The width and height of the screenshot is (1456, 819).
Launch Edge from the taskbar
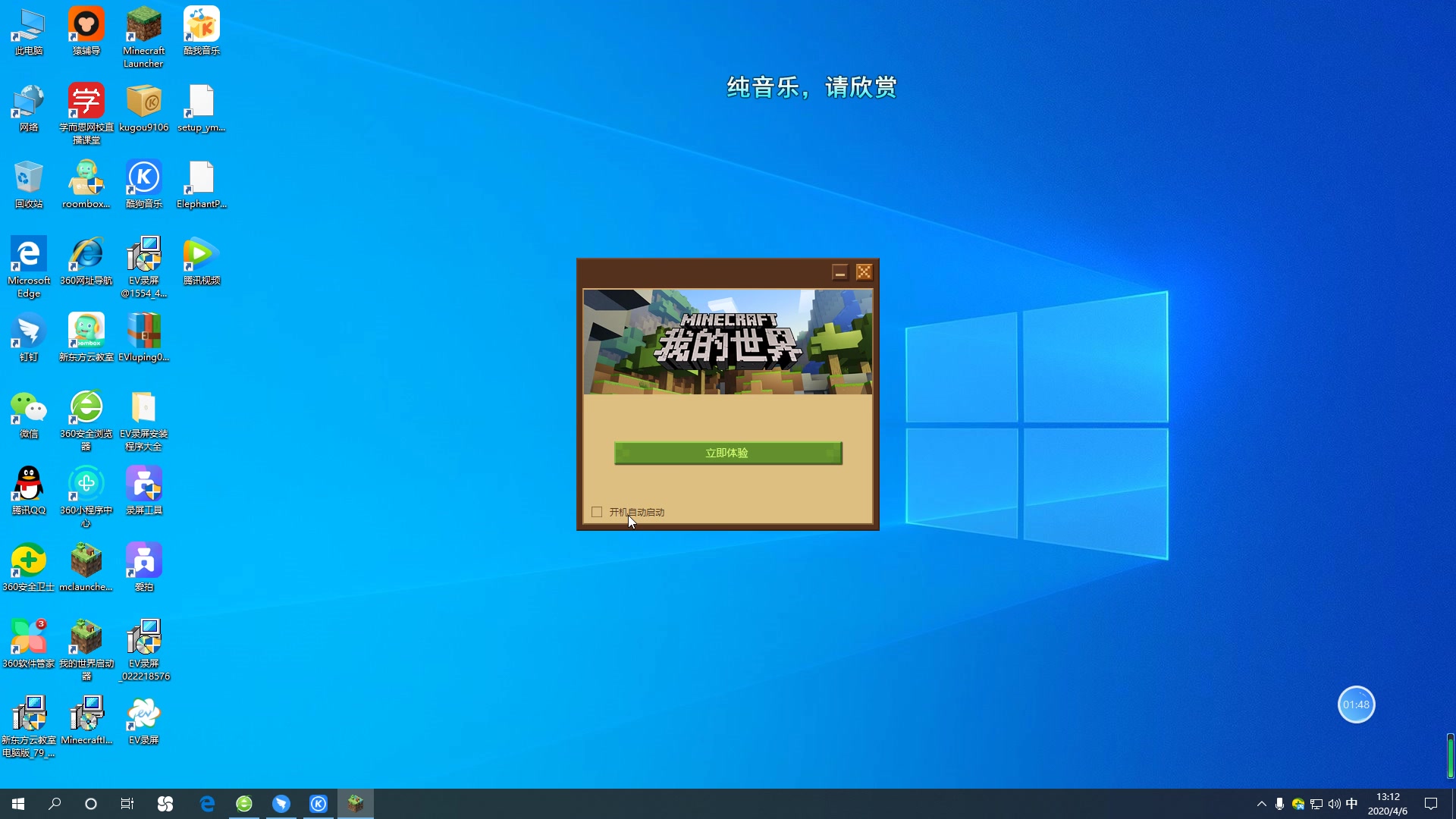click(x=207, y=804)
